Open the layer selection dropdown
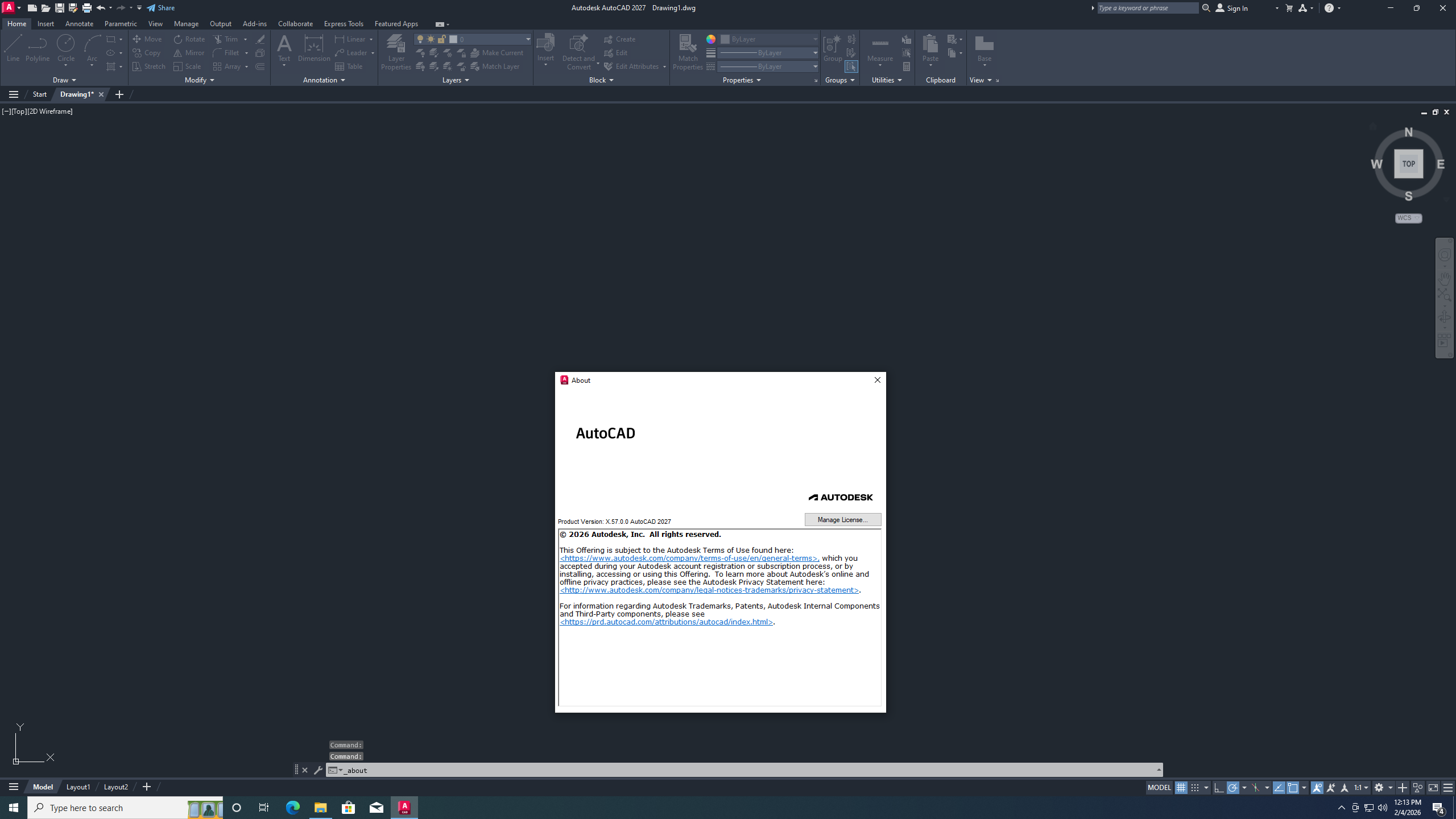1456x819 pixels. (x=527, y=39)
